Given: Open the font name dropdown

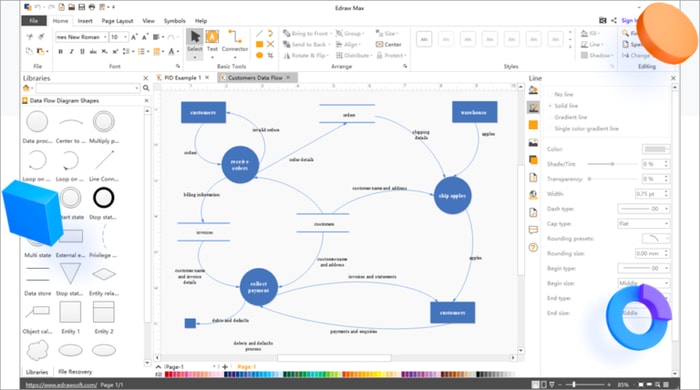Looking at the screenshot, I should (82, 37).
